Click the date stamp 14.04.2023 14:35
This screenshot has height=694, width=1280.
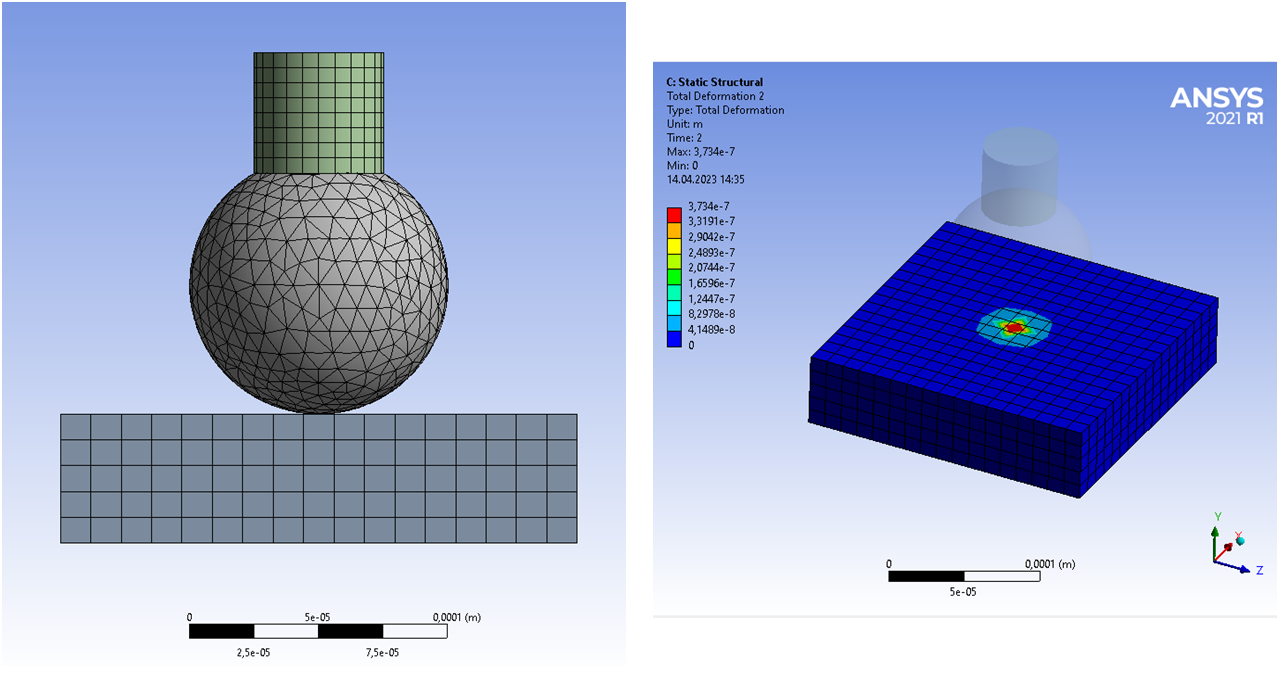[705, 180]
